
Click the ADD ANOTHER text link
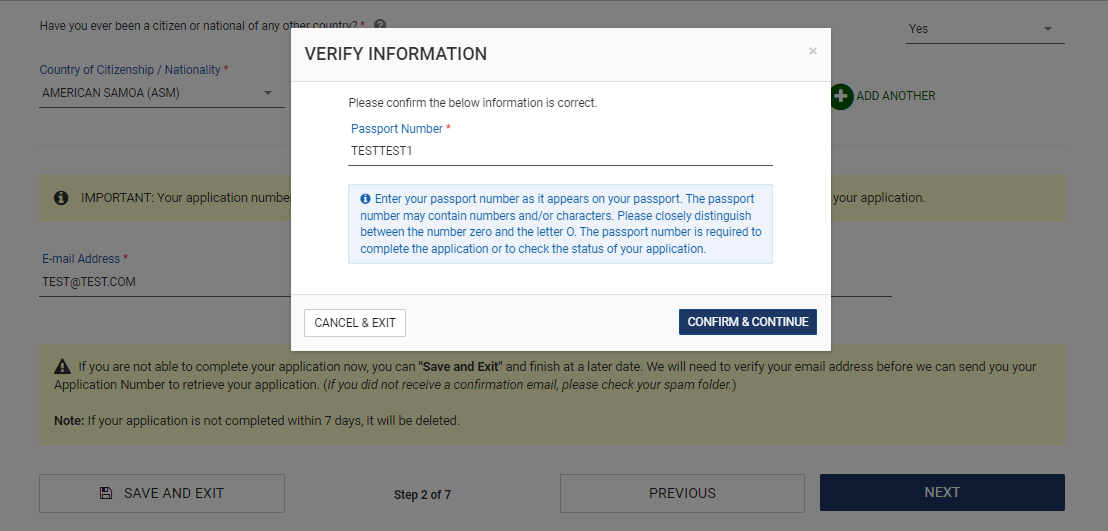coord(896,96)
